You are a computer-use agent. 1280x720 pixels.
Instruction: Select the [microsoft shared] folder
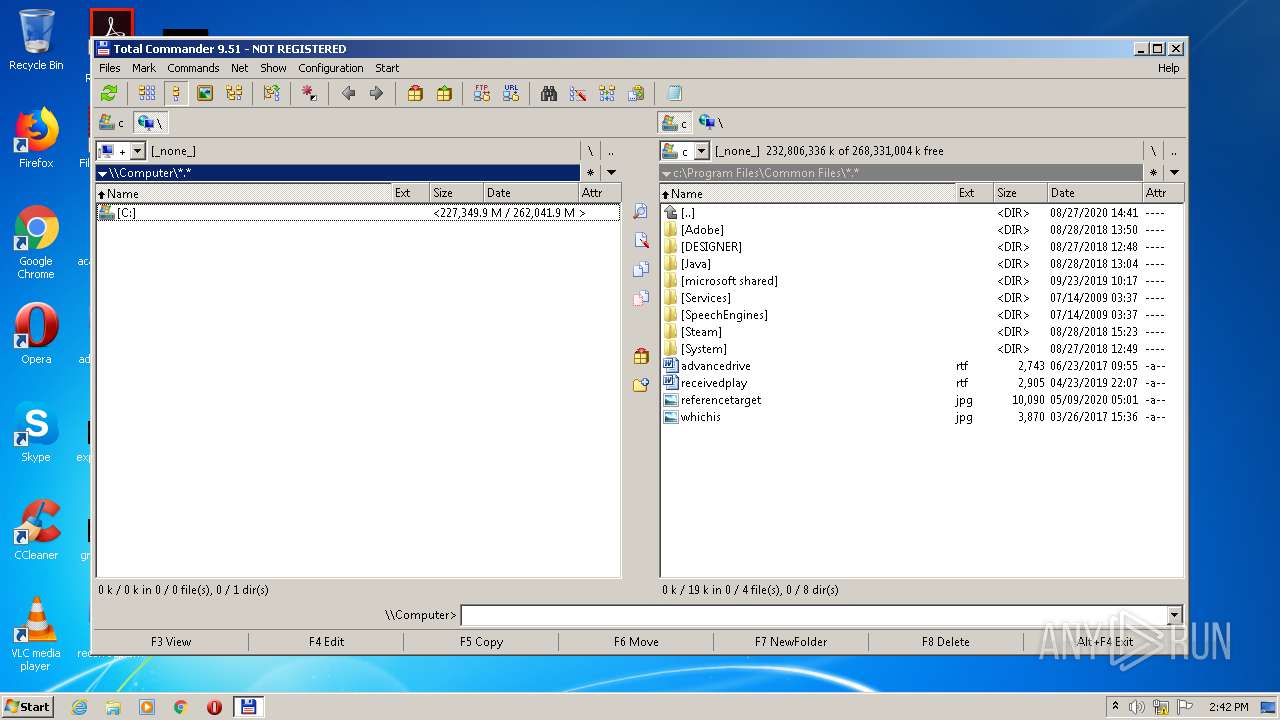(729, 281)
